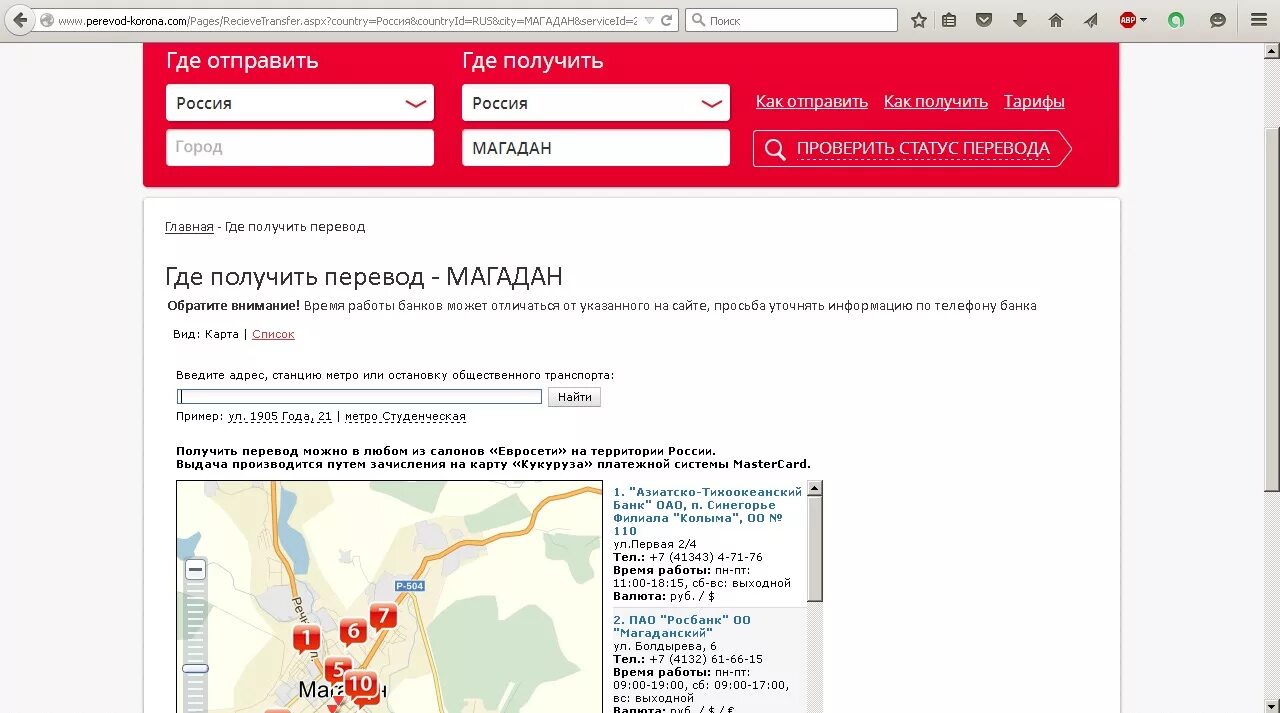Open "Азиатско-Тихоокеанский Банк" list entry
Screen dimensions: 1280x713
pos(708,511)
